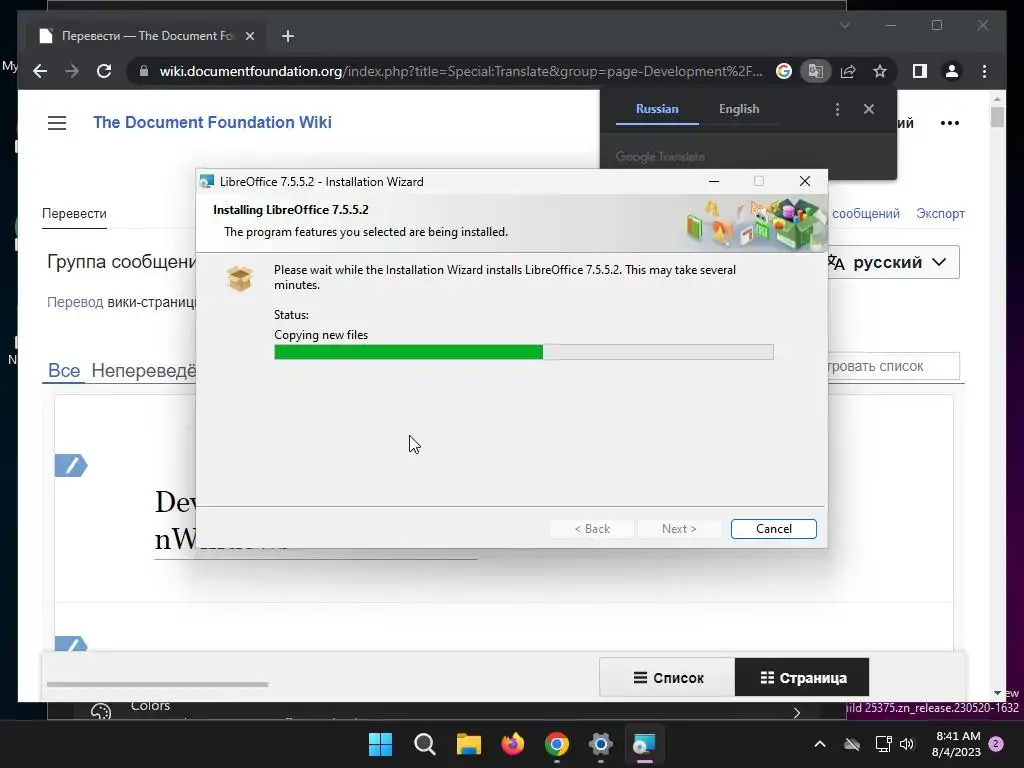The width and height of the screenshot is (1024, 768).
Task: Select the Все filter tab
Action: (64, 370)
